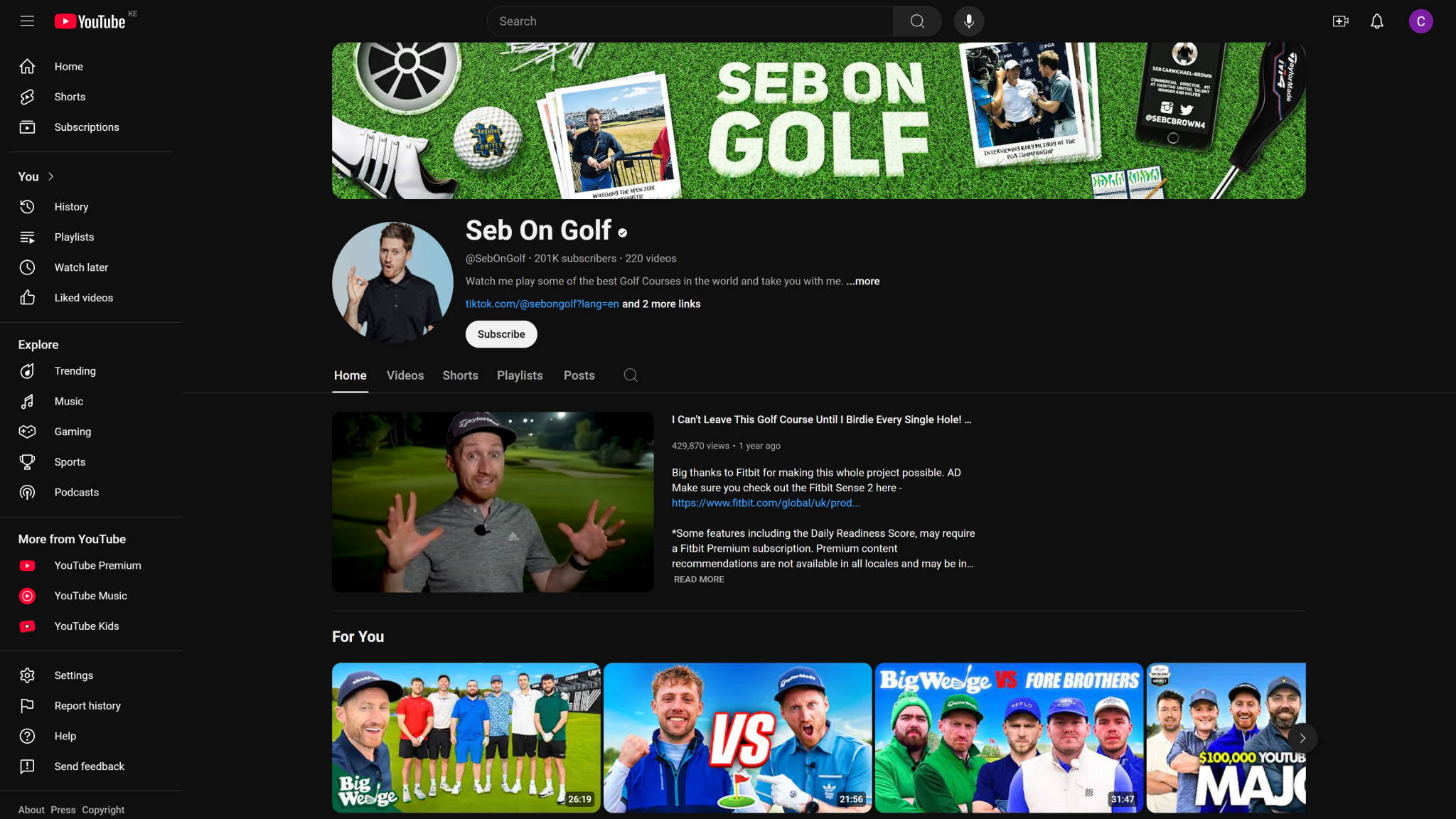Start a voice search

click(x=968, y=21)
